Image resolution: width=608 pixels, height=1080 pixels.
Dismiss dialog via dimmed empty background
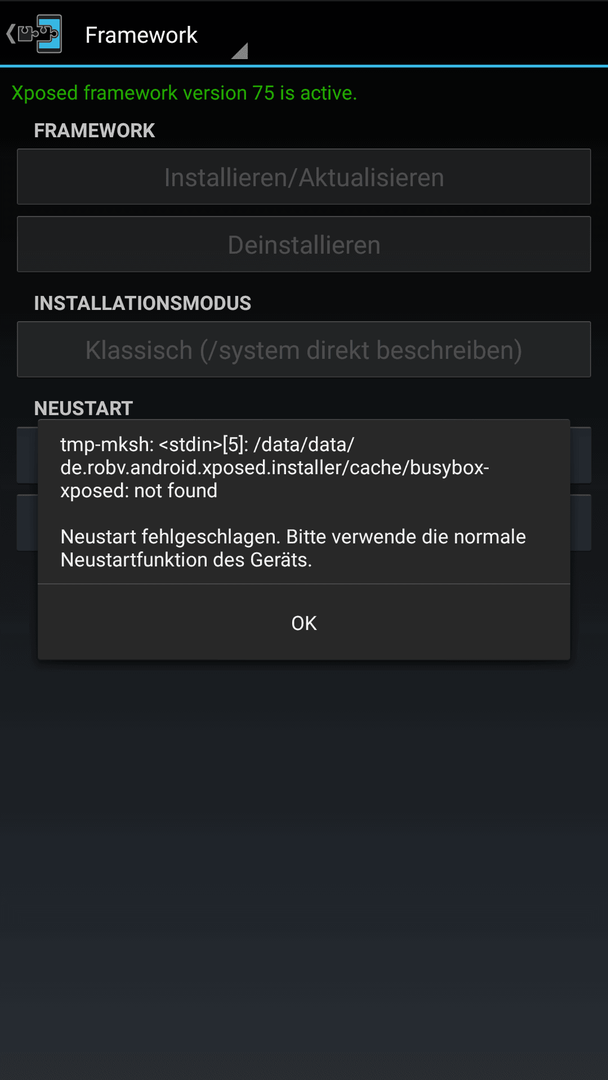point(304,861)
